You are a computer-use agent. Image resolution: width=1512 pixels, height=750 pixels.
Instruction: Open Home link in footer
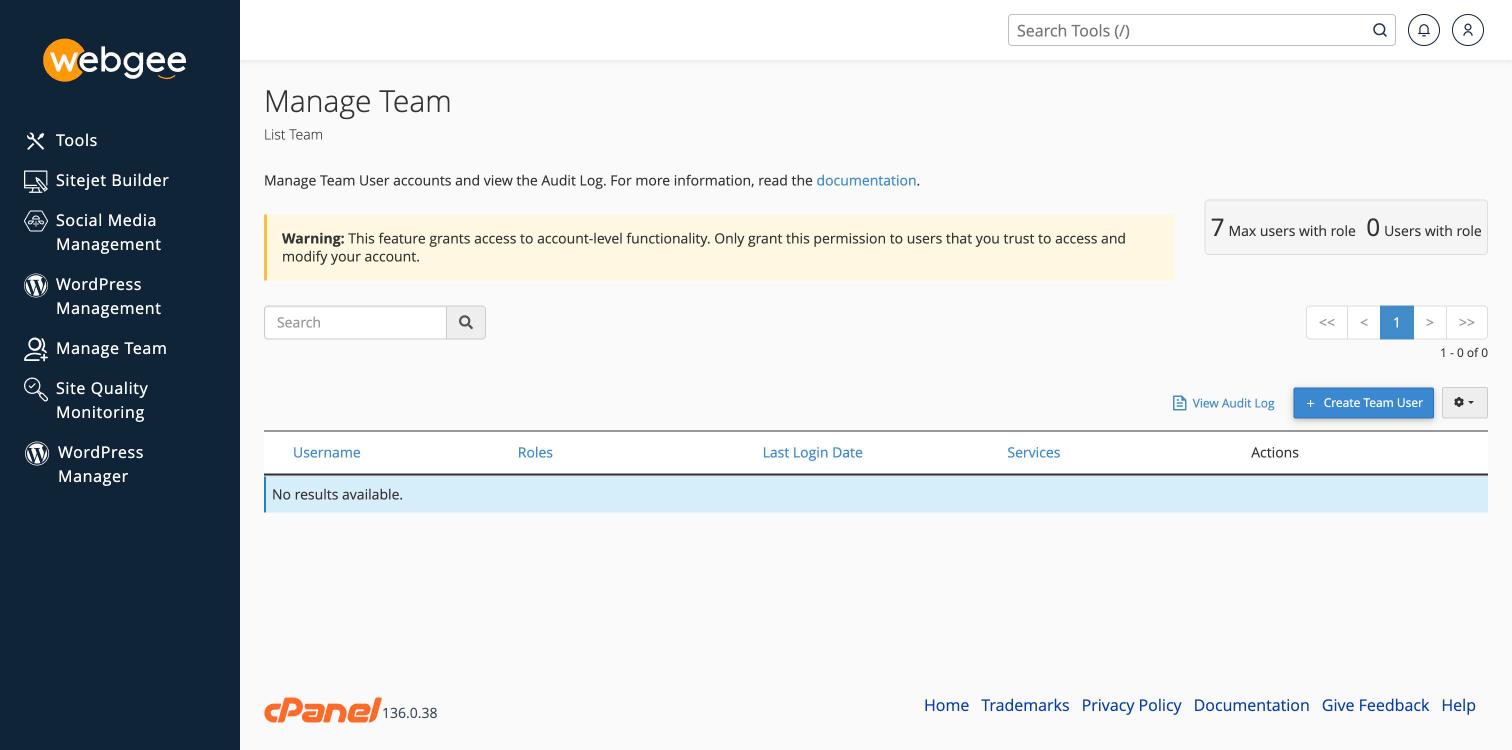pos(946,705)
